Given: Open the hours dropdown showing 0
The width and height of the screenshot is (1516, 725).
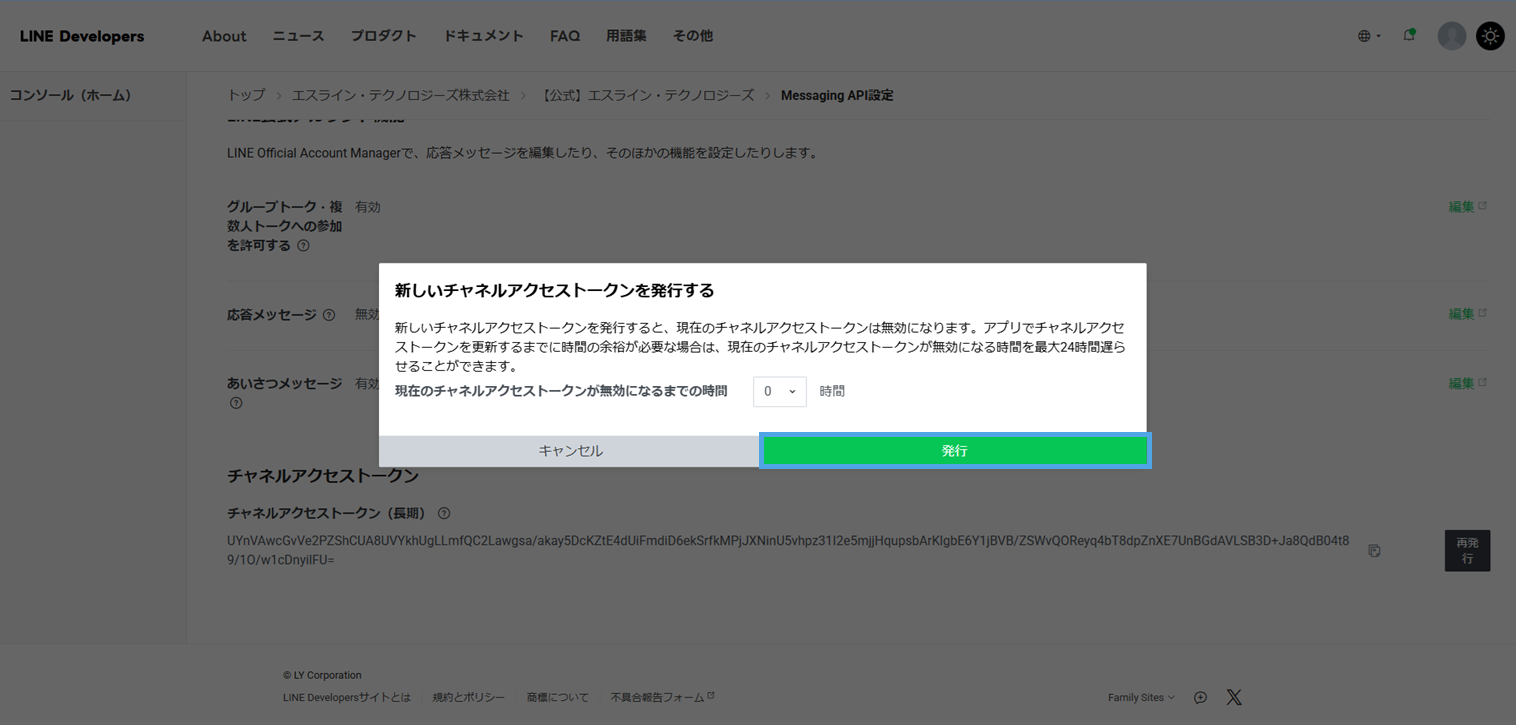Looking at the screenshot, I should pyautogui.click(x=779, y=391).
